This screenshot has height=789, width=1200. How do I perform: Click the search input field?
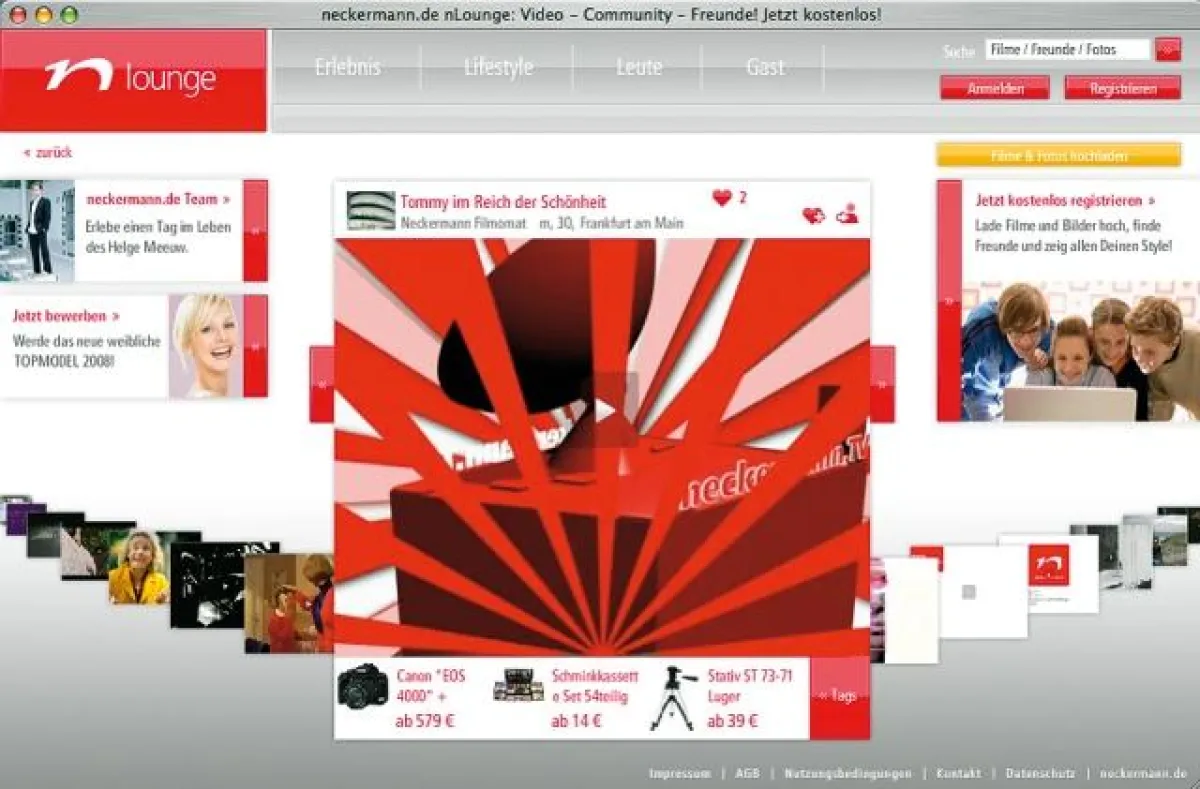tap(1066, 49)
